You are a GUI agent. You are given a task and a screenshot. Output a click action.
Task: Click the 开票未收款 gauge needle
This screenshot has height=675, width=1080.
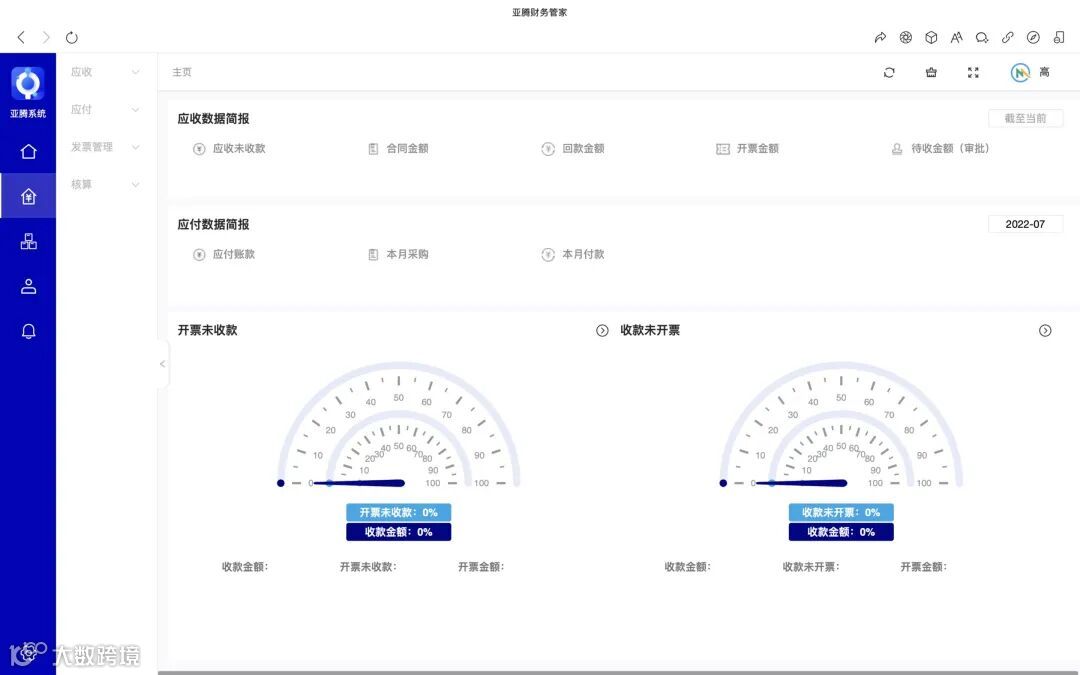pyautogui.click(x=358, y=484)
